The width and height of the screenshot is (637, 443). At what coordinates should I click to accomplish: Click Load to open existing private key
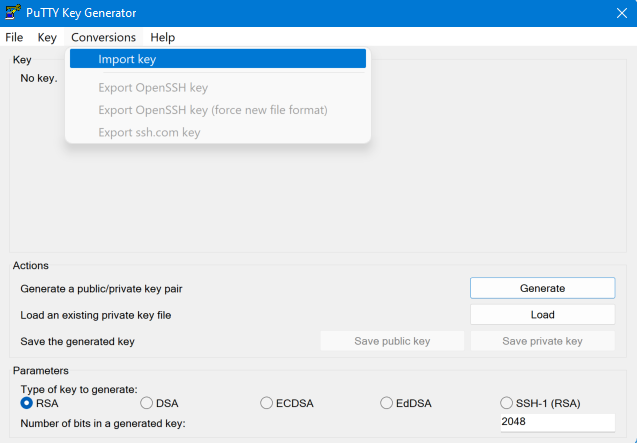(x=542, y=314)
